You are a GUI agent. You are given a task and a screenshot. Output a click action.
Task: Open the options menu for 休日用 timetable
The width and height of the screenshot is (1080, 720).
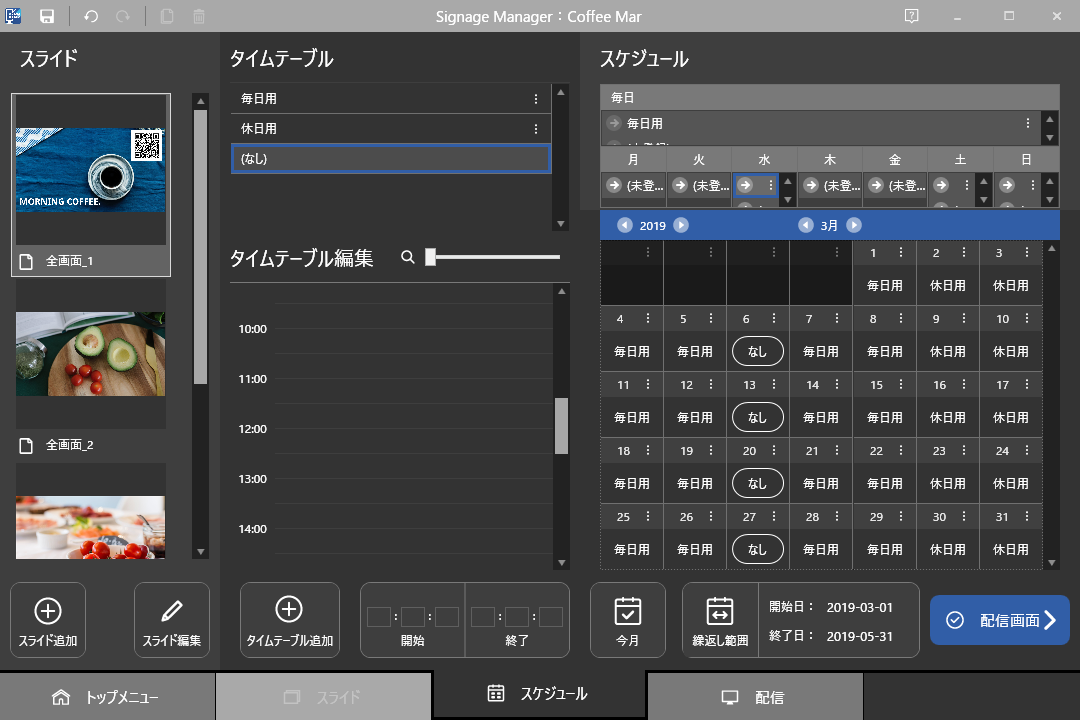click(536, 129)
